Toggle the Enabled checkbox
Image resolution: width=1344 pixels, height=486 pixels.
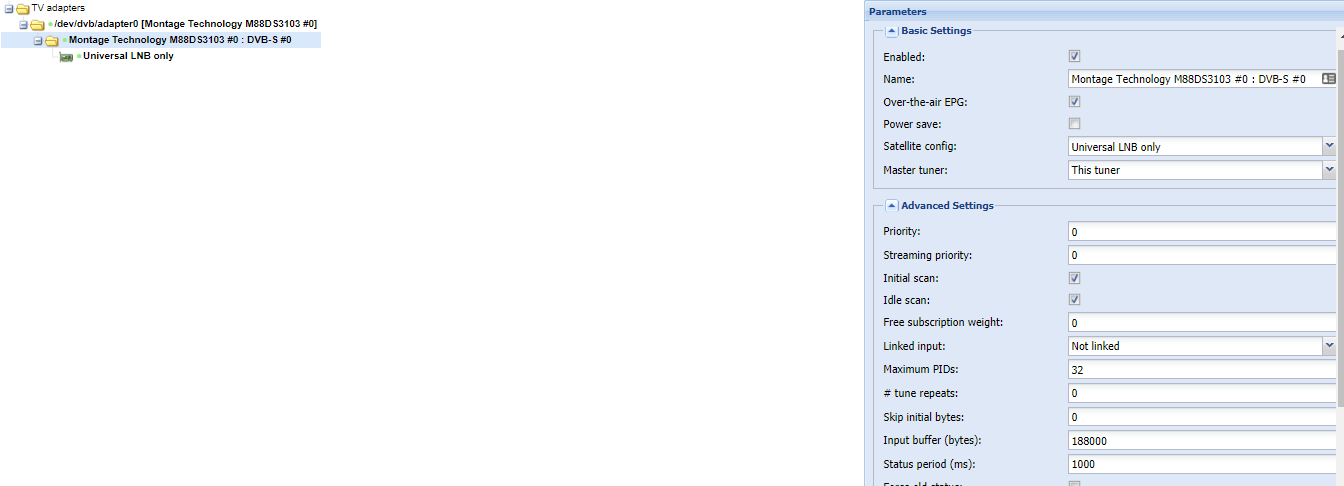1075,57
